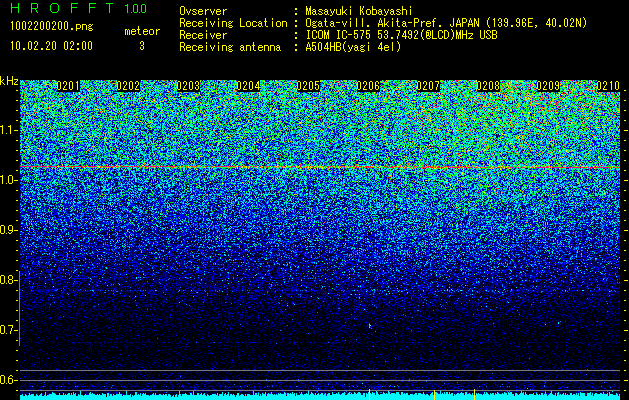Click the yellow bottom tick under 0207
The width and height of the screenshot is (629, 400).
[434, 394]
